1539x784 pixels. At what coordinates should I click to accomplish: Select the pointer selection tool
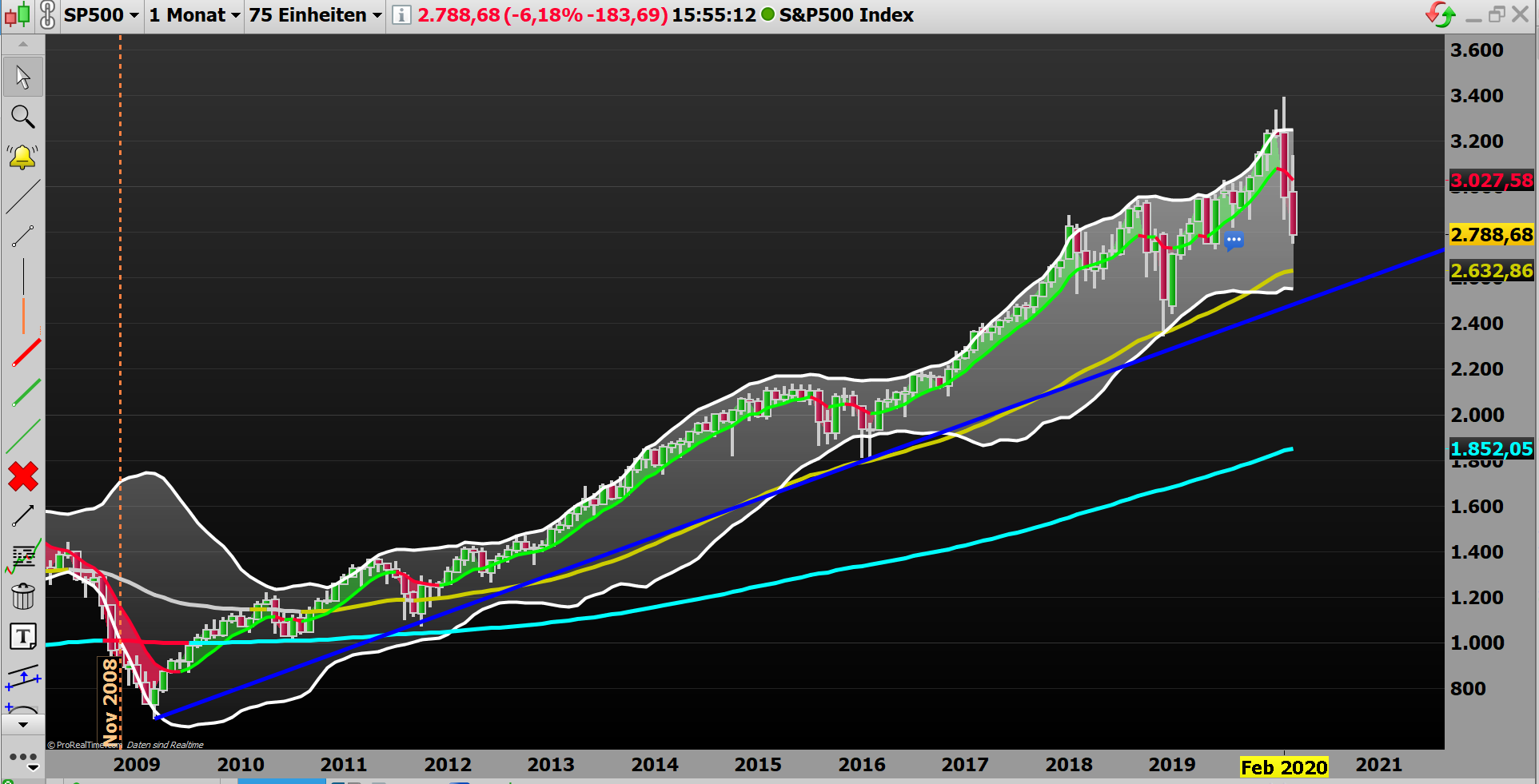pos(23,76)
